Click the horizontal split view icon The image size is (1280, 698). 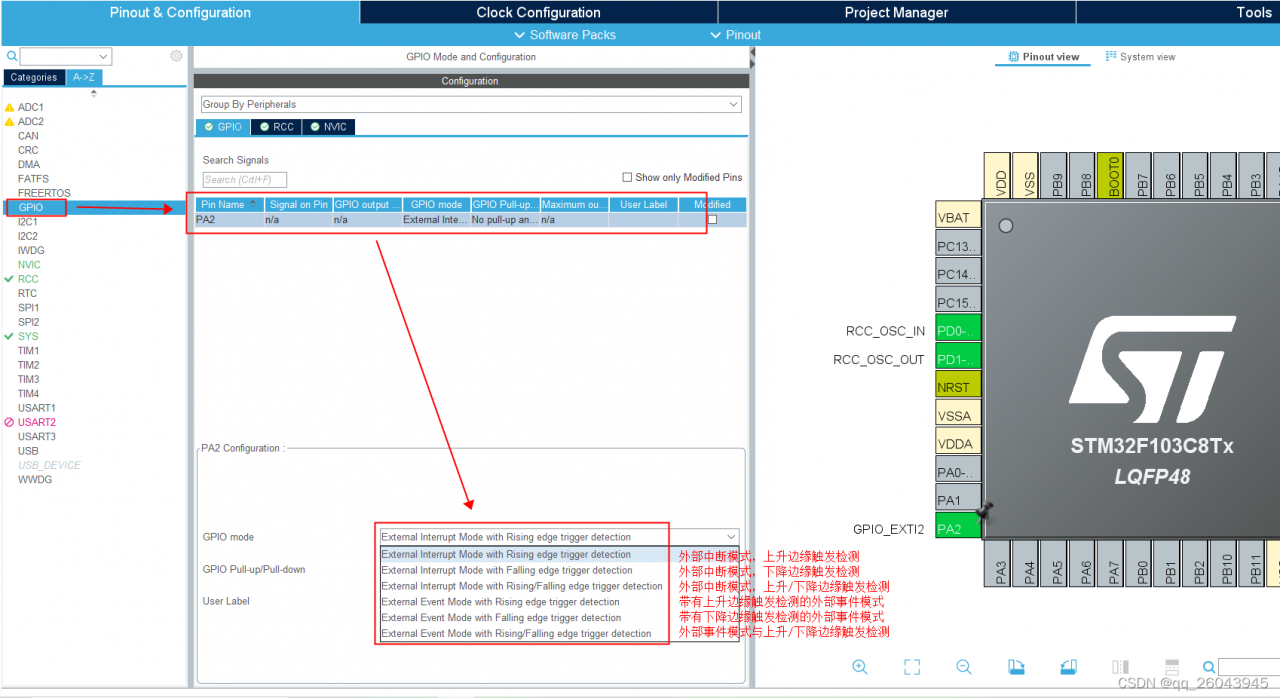coord(1172,667)
